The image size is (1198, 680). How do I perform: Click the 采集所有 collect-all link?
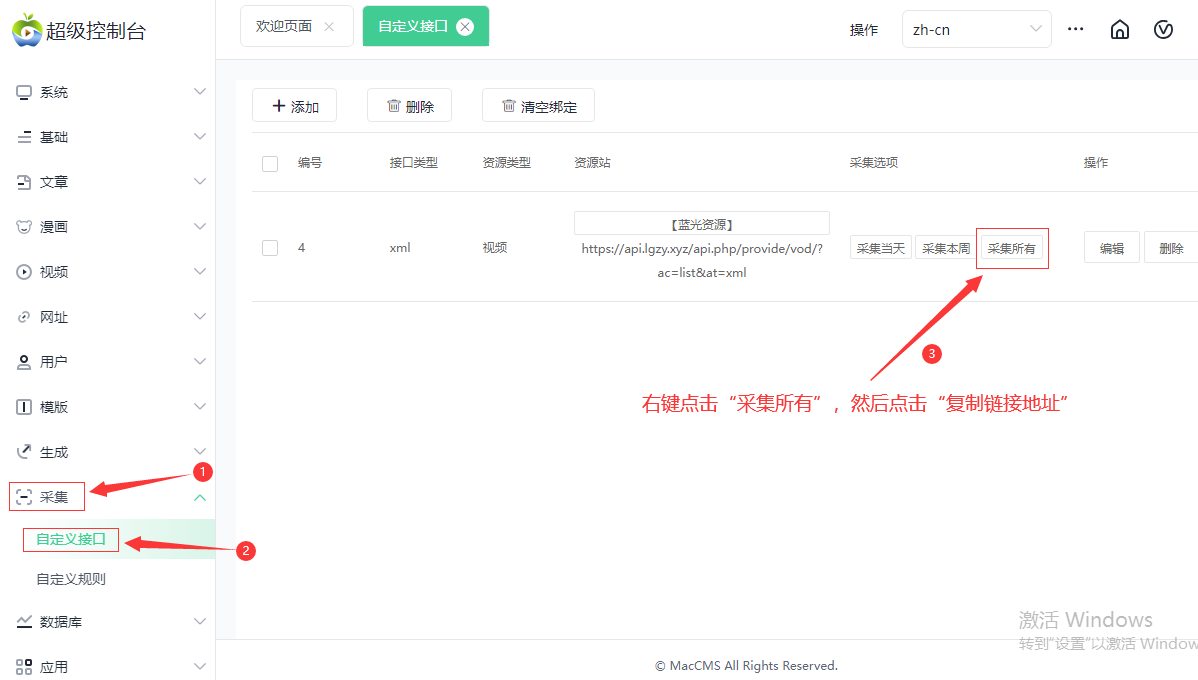click(x=1011, y=247)
